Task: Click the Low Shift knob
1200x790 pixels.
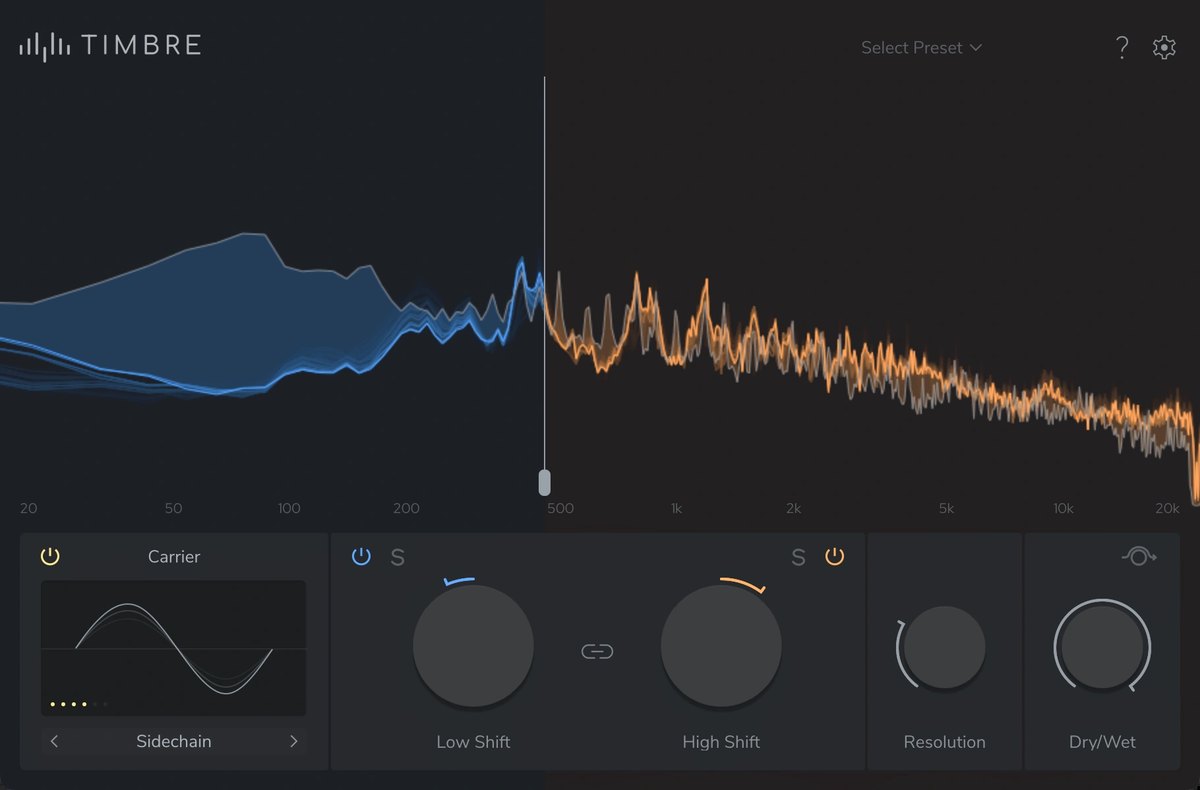Action: (x=473, y=645)
